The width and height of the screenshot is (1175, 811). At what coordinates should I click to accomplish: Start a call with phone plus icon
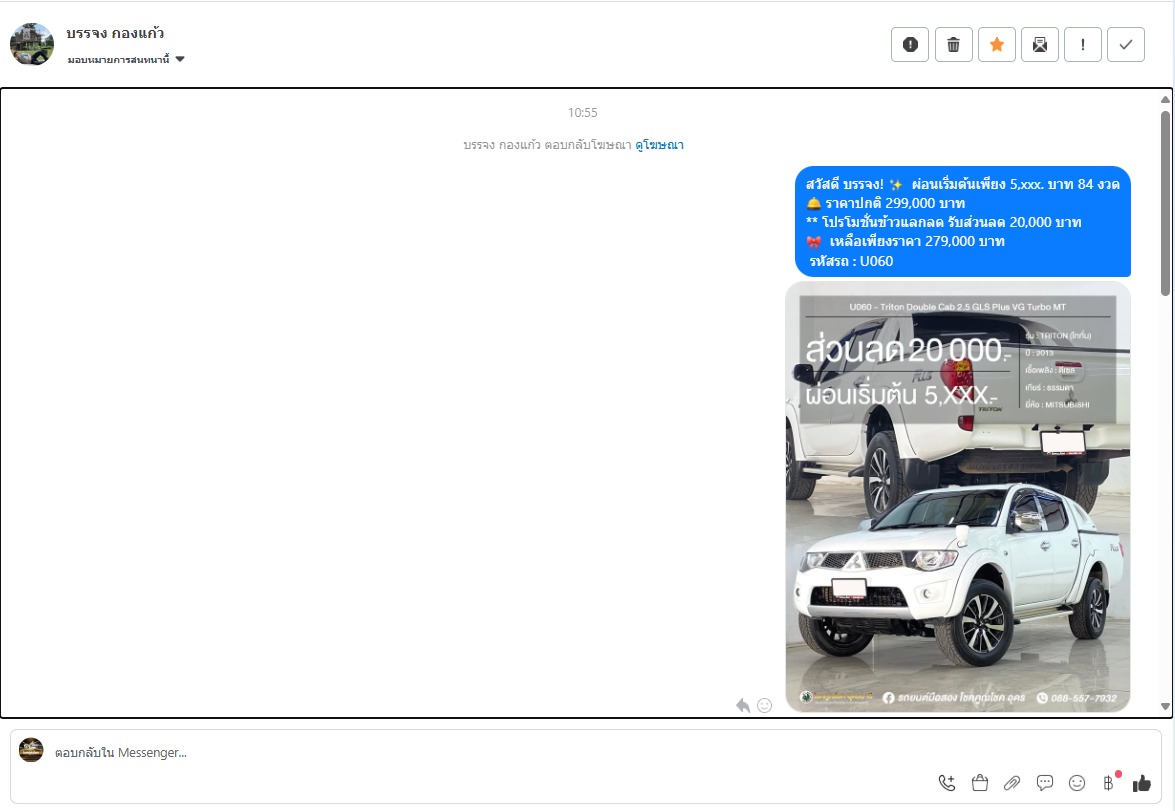947,783
